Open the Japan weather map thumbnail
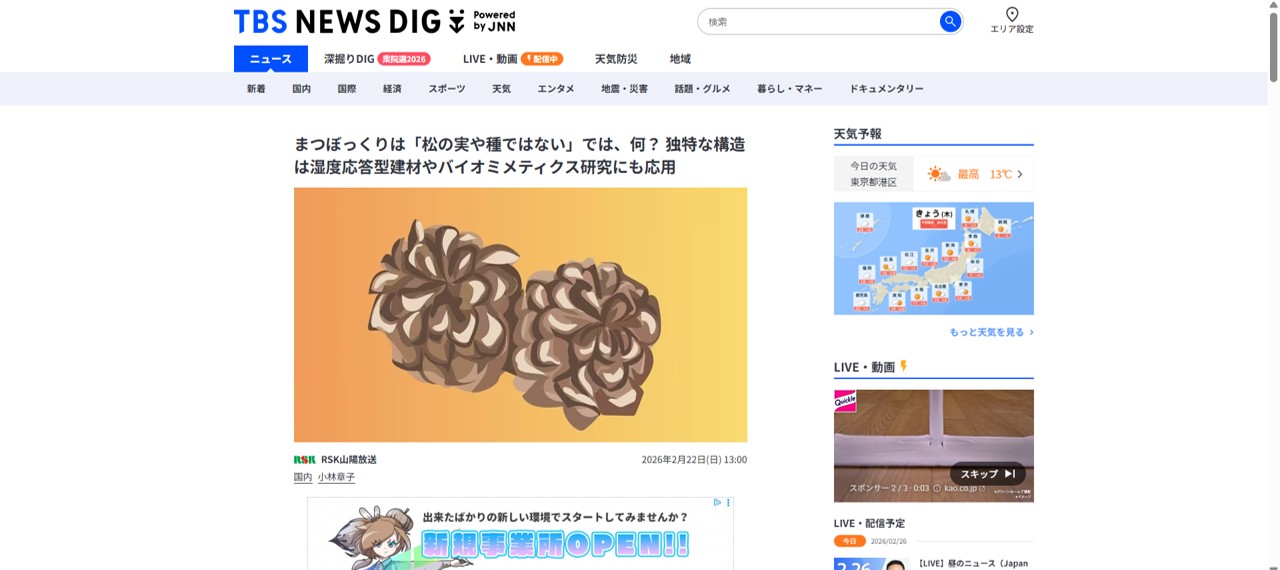 pyautogui.click(x=934, y=258)
